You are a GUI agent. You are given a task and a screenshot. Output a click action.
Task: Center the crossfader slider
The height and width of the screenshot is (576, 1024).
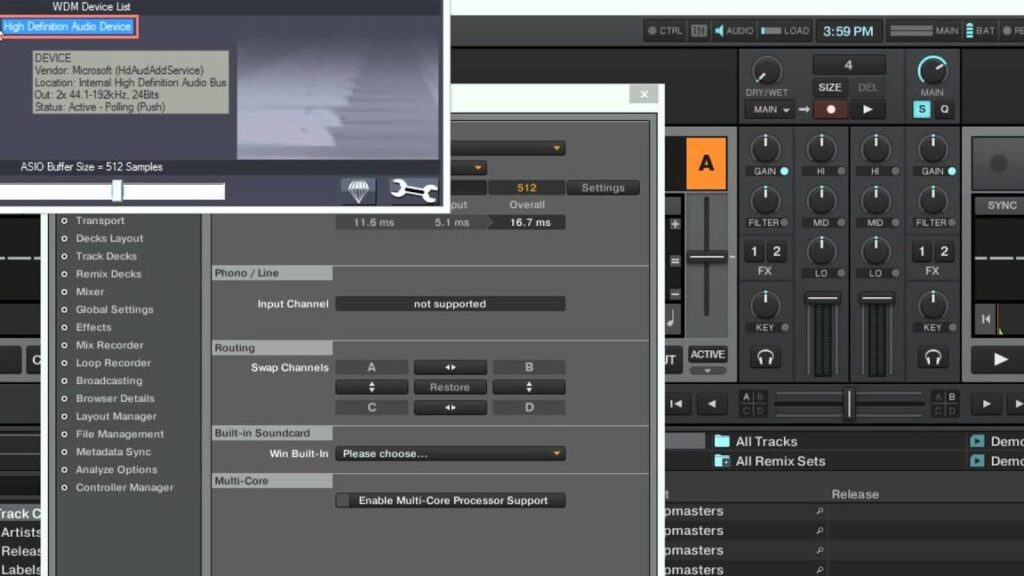849,402
